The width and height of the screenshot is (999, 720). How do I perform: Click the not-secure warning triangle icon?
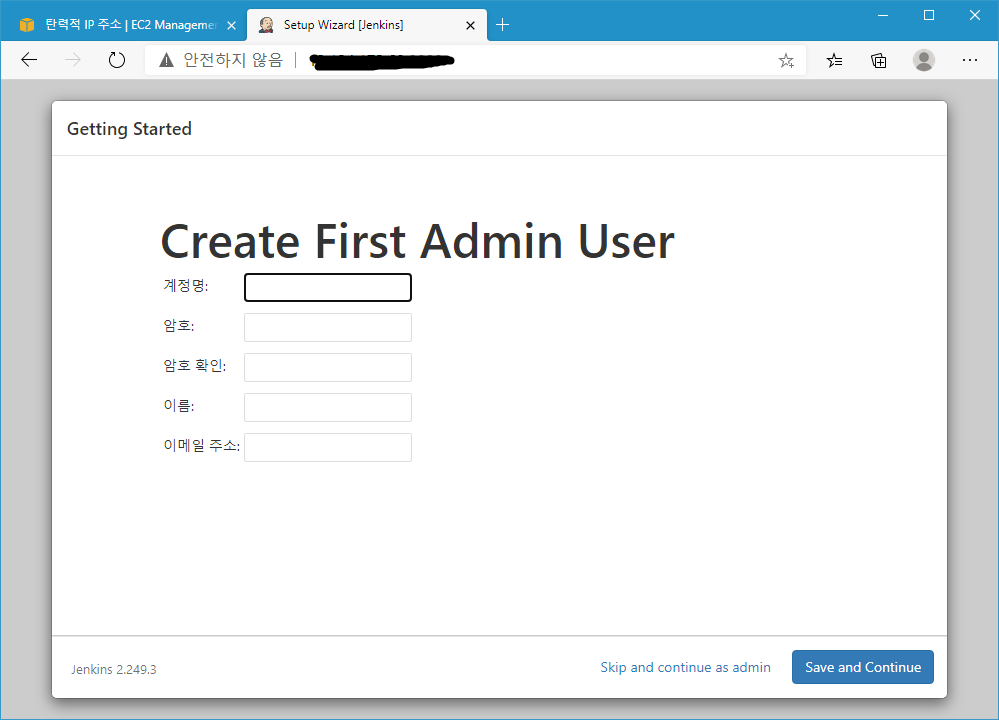[x=166, y=60]
